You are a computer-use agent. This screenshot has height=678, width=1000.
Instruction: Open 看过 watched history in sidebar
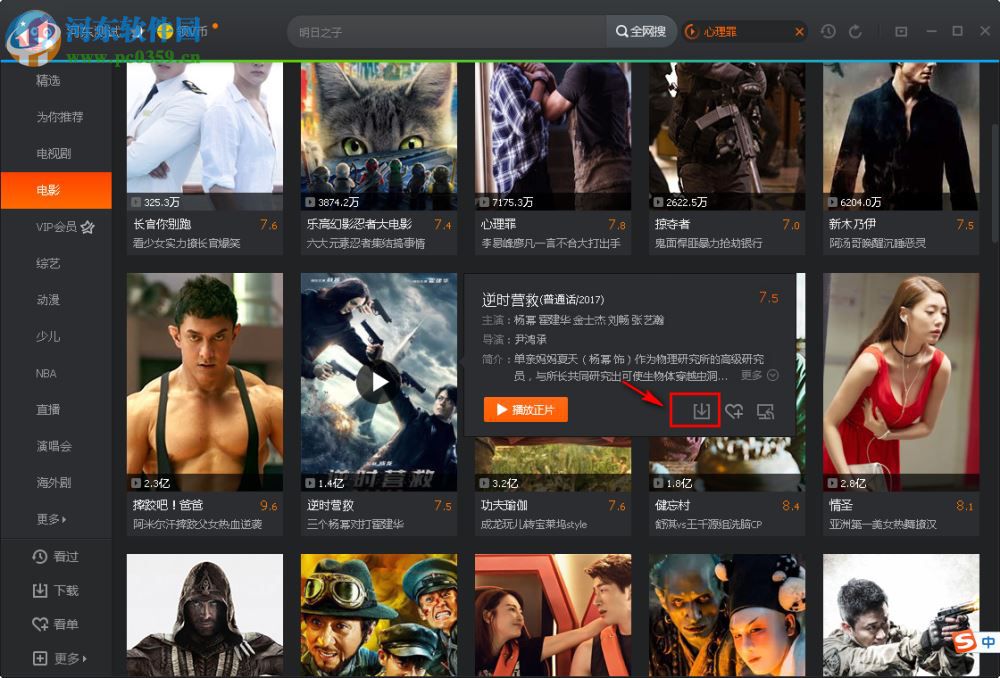coord(55,554)
